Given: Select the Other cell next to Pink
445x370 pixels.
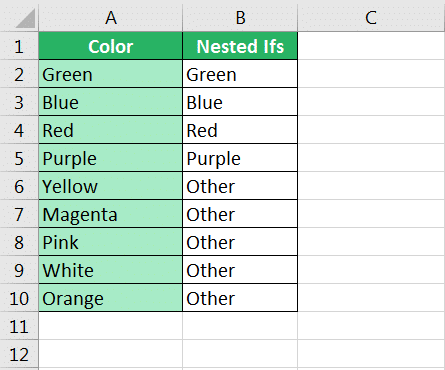Looking at the screenshot, I should [240, 242].
